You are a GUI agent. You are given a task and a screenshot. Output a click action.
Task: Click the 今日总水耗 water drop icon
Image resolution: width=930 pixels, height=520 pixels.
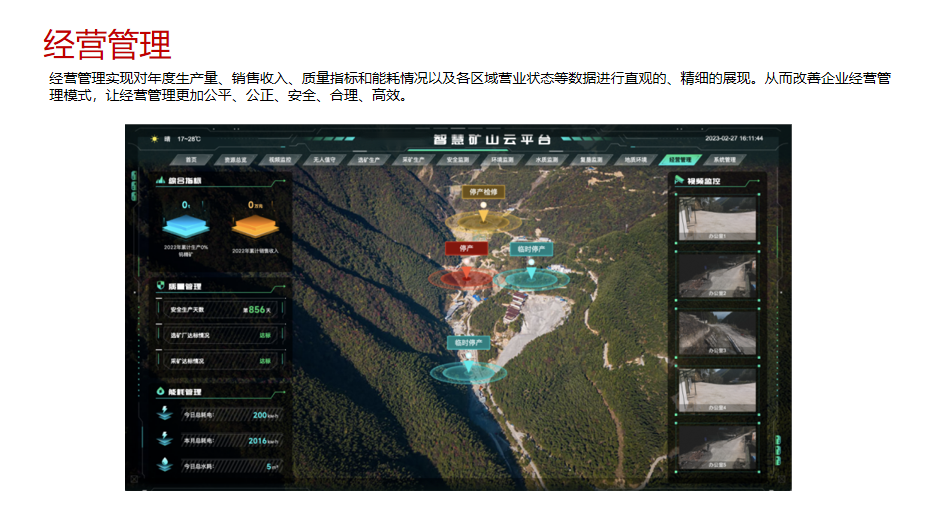pos(163,465)
